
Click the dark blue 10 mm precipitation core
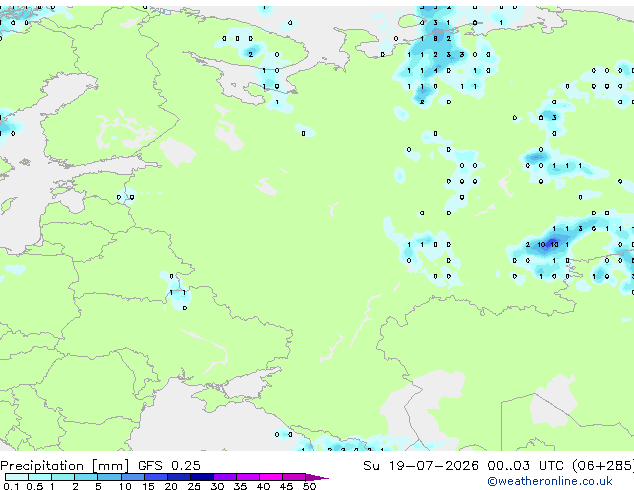(x=549, y=244)
